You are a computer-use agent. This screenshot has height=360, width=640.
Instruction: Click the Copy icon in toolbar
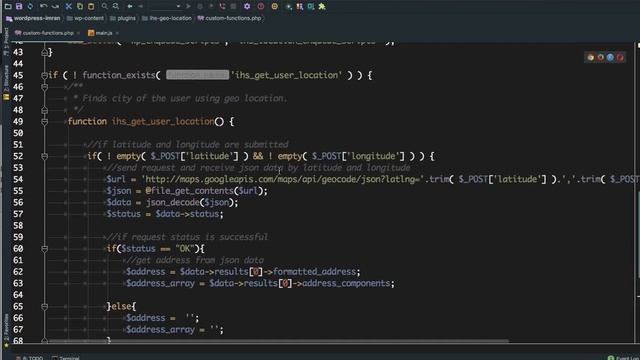80,6
